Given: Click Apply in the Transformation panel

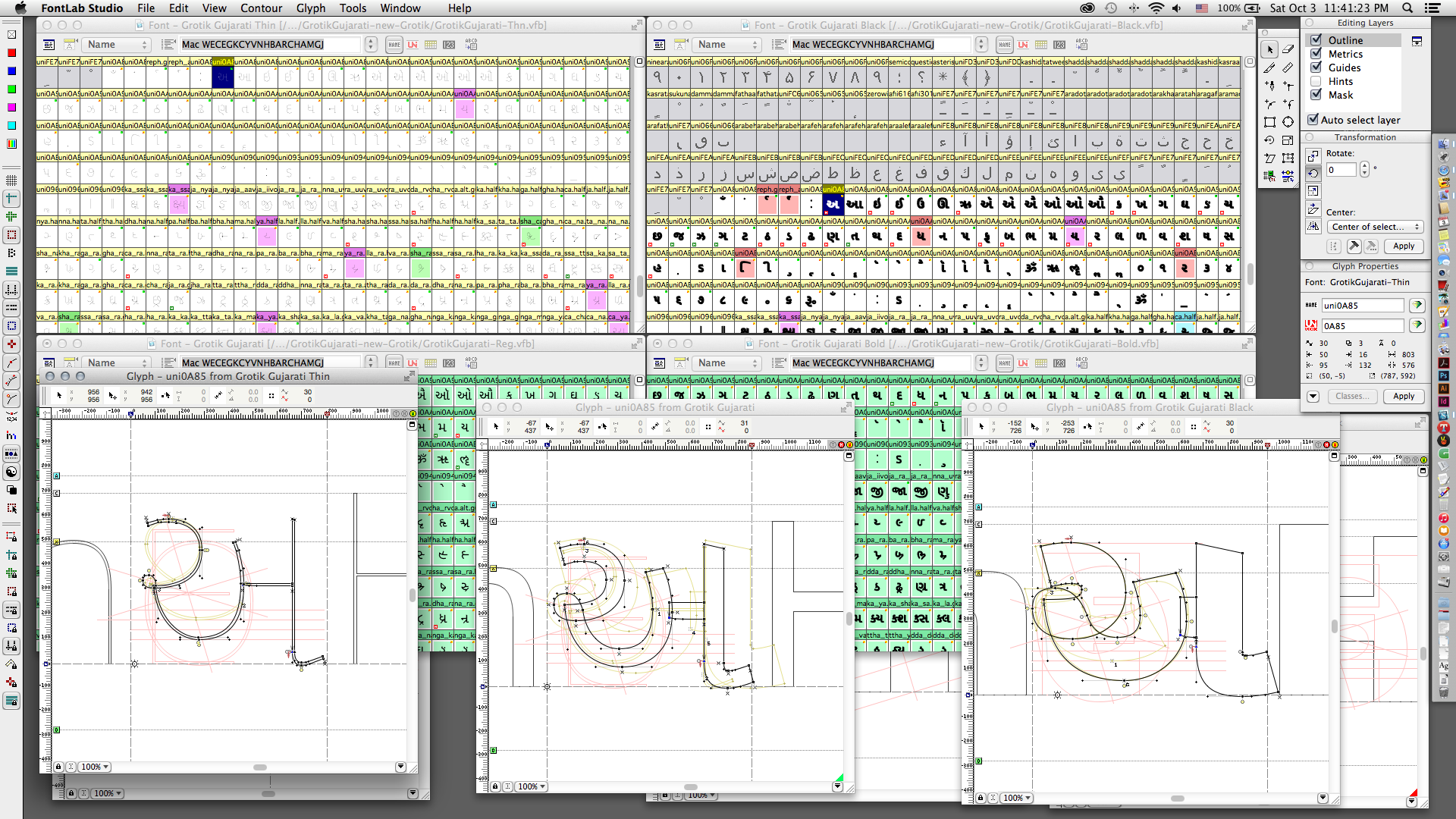Looking at the screenshot, I should (1404, 246).
